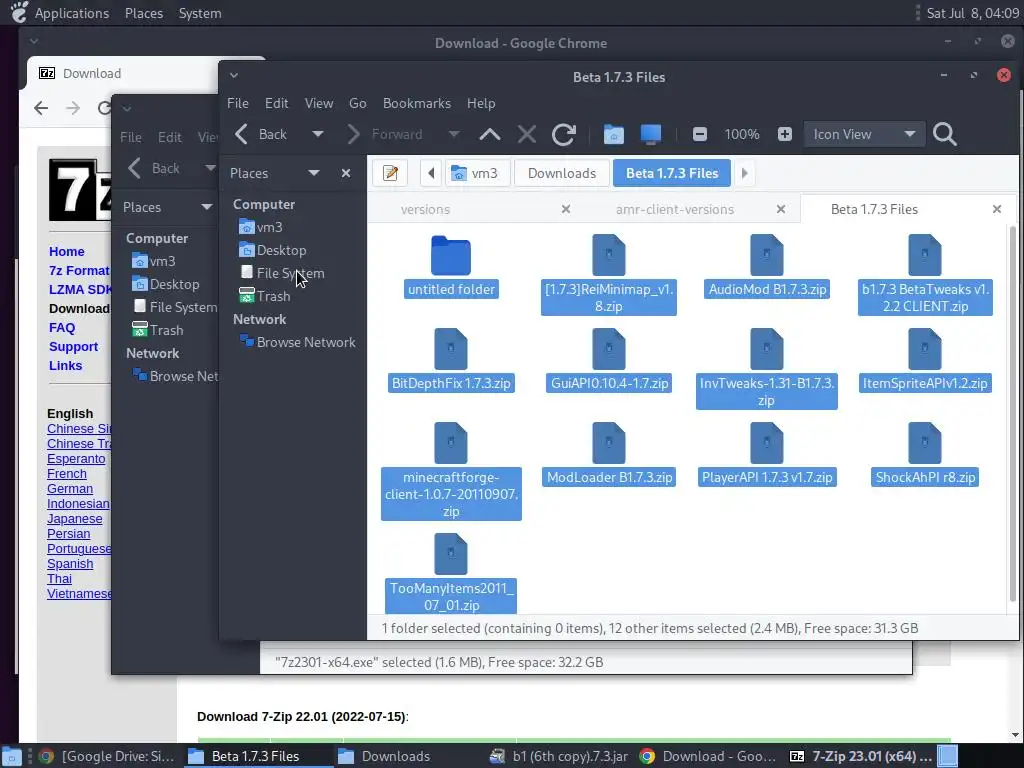Zoom in with the plus button
The width and height of the screenshot is (1024, 768).
[x=784, y=135]
